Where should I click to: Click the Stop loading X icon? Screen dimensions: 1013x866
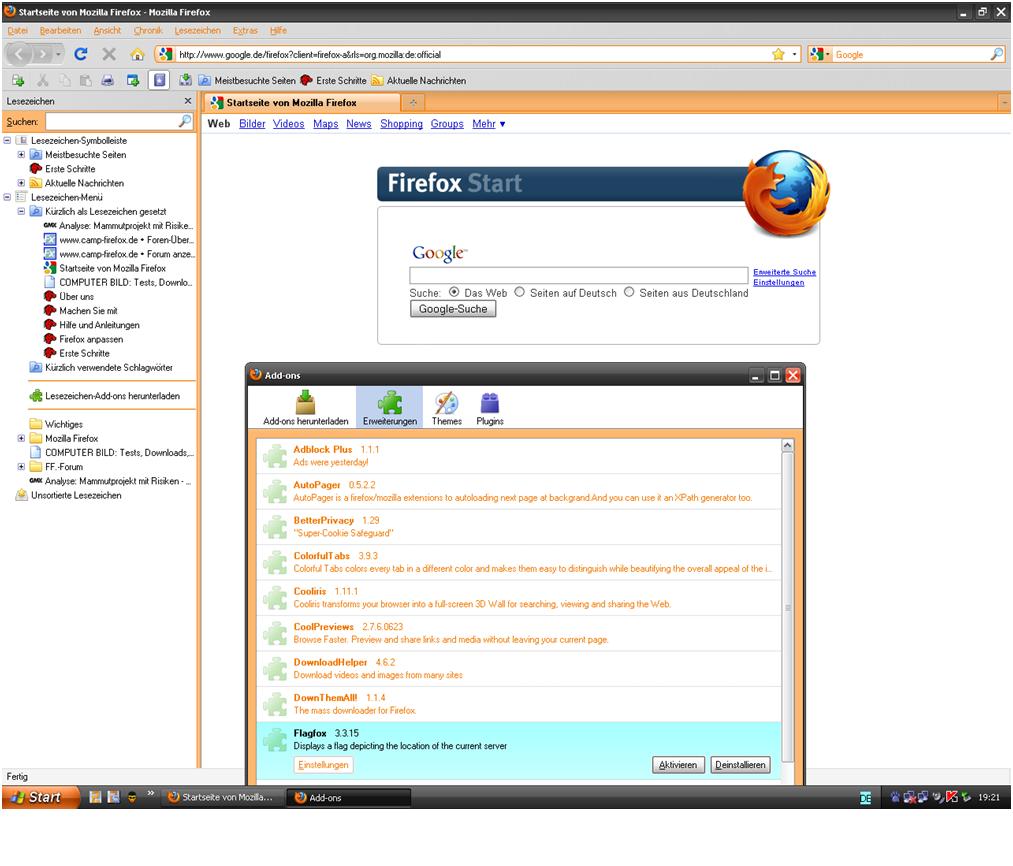click(109, 54)
